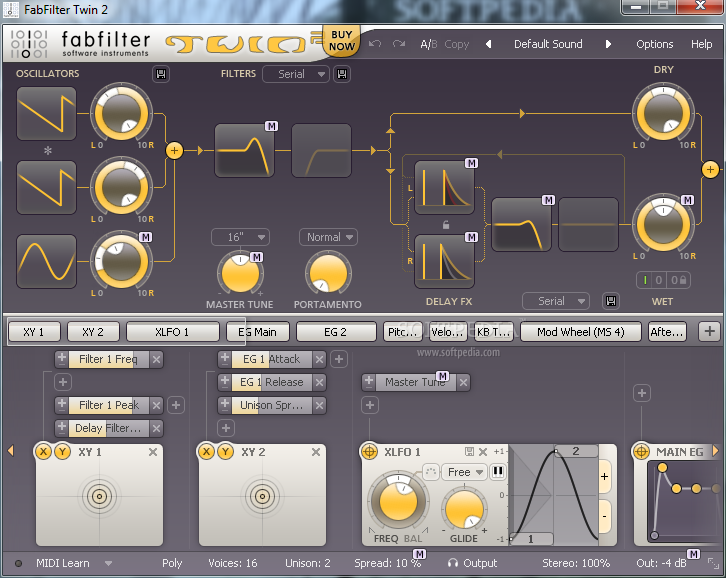This screenshot has height=578, width=726.
Task: Click the Copy A/B button
Action: pyautogui.click(x=457, y=44)
